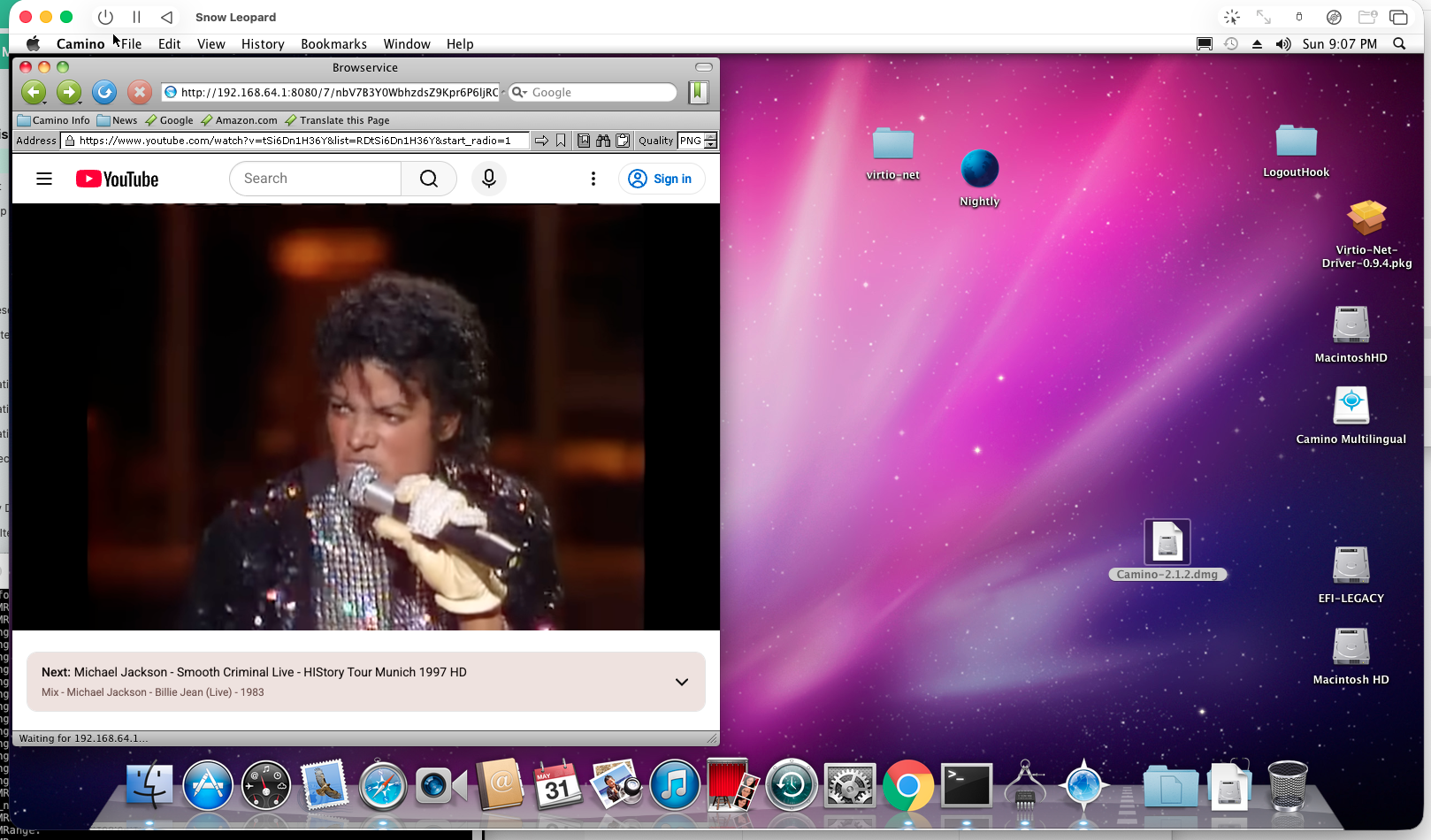Image resolution: width=1431 pixels, height=840 pixels.
Task: Open the Amazon.com bookmark link
Action: (x=240, y=120)
